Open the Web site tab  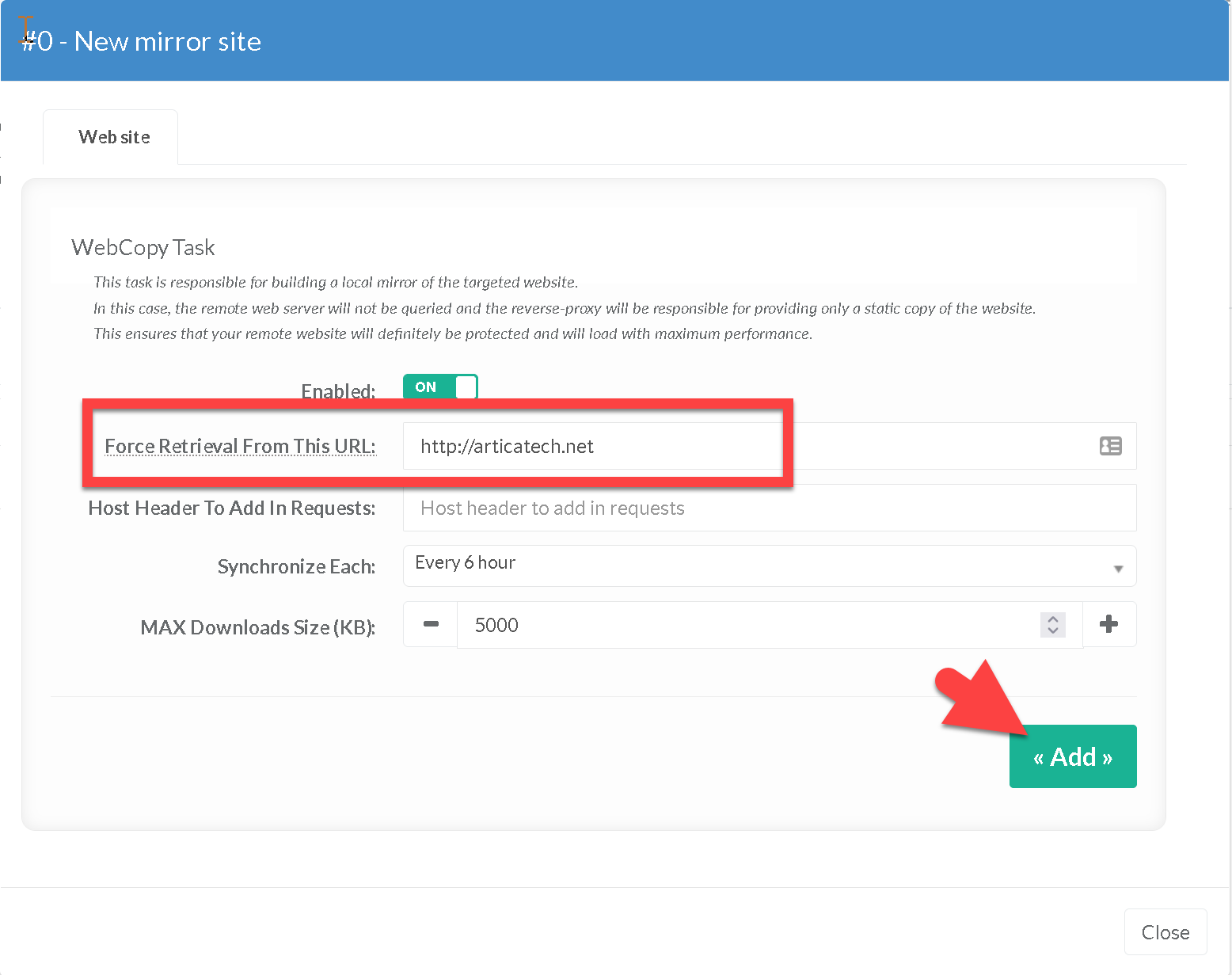click(114, 137)
